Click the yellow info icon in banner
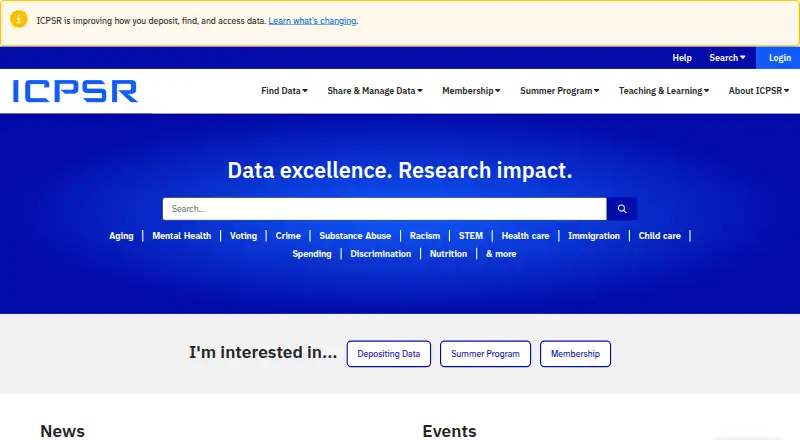The image size is (800, 440). (19, 19)
